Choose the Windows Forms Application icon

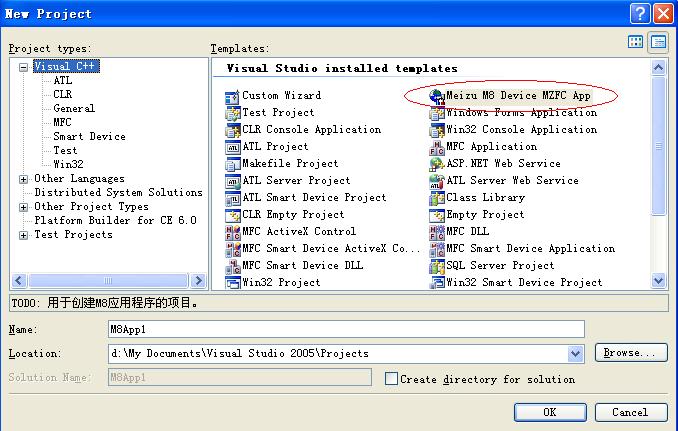coord(437,113)
